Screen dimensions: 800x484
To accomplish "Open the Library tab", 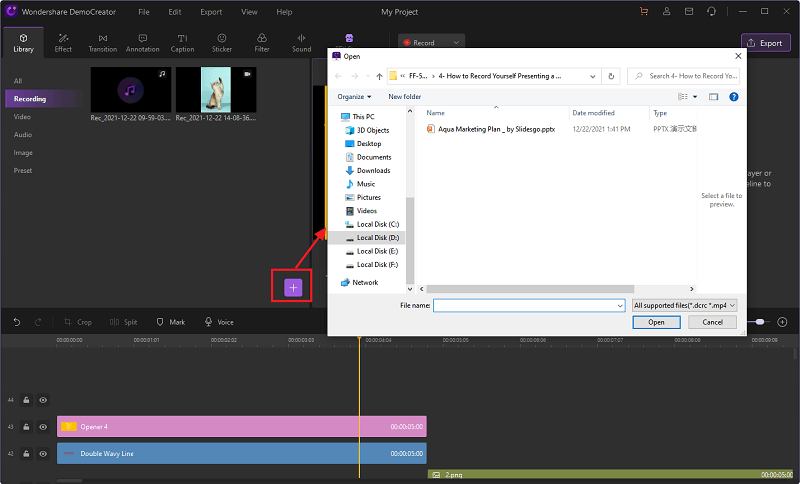I will click(23, 43).
